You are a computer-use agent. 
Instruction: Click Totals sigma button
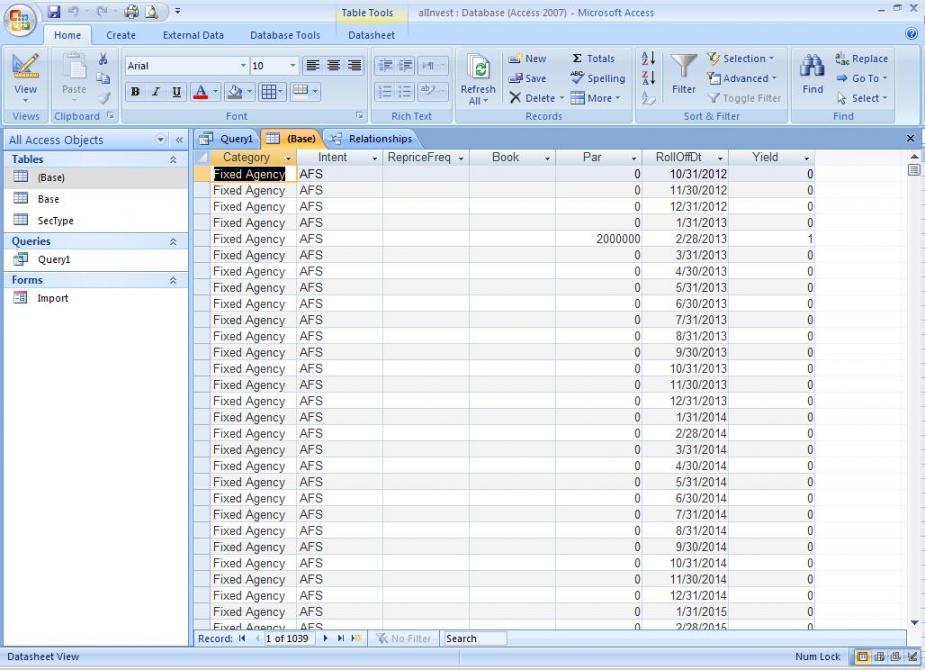coord(593,58)
